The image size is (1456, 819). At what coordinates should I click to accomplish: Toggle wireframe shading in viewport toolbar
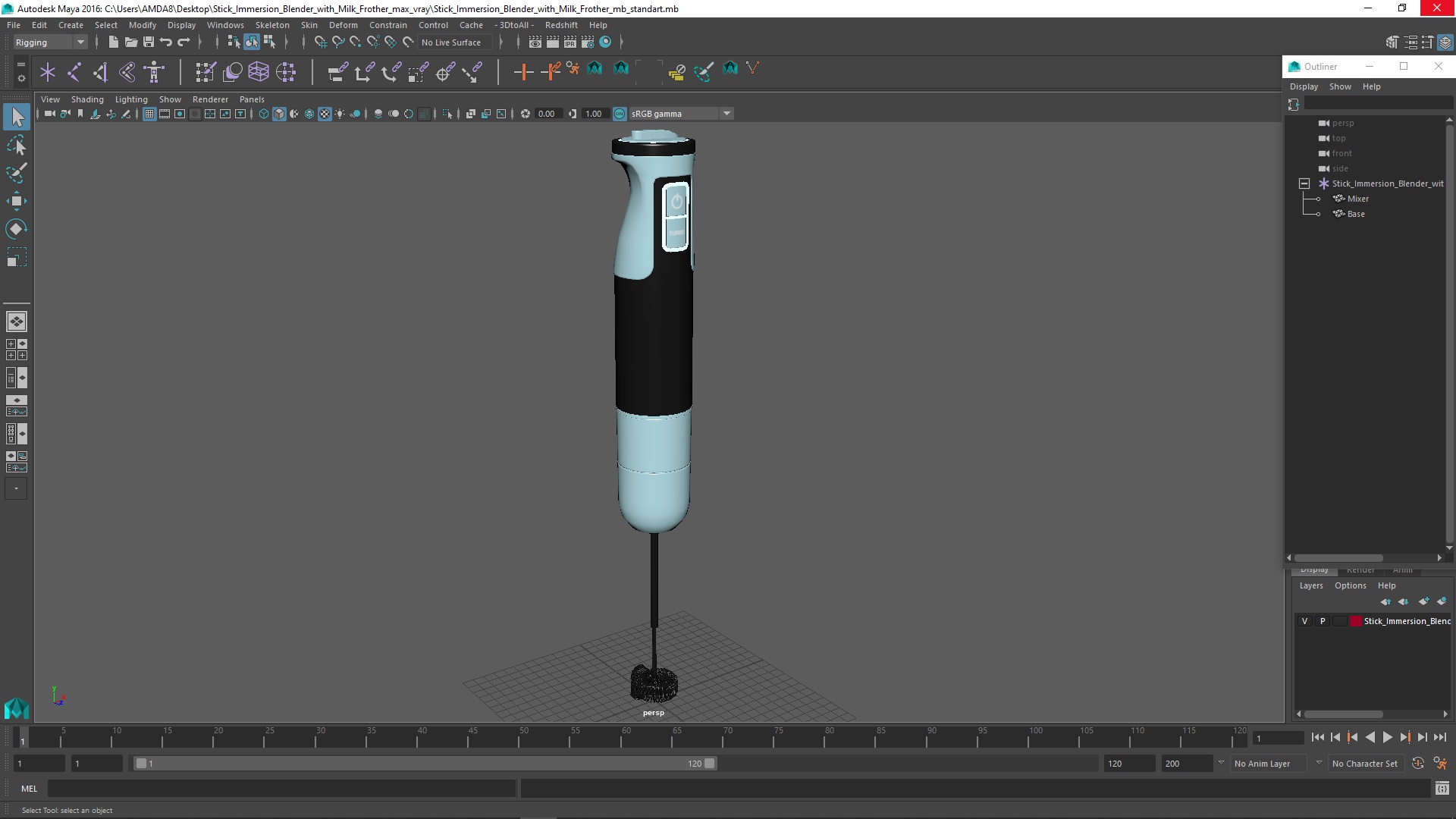(264, 114)
